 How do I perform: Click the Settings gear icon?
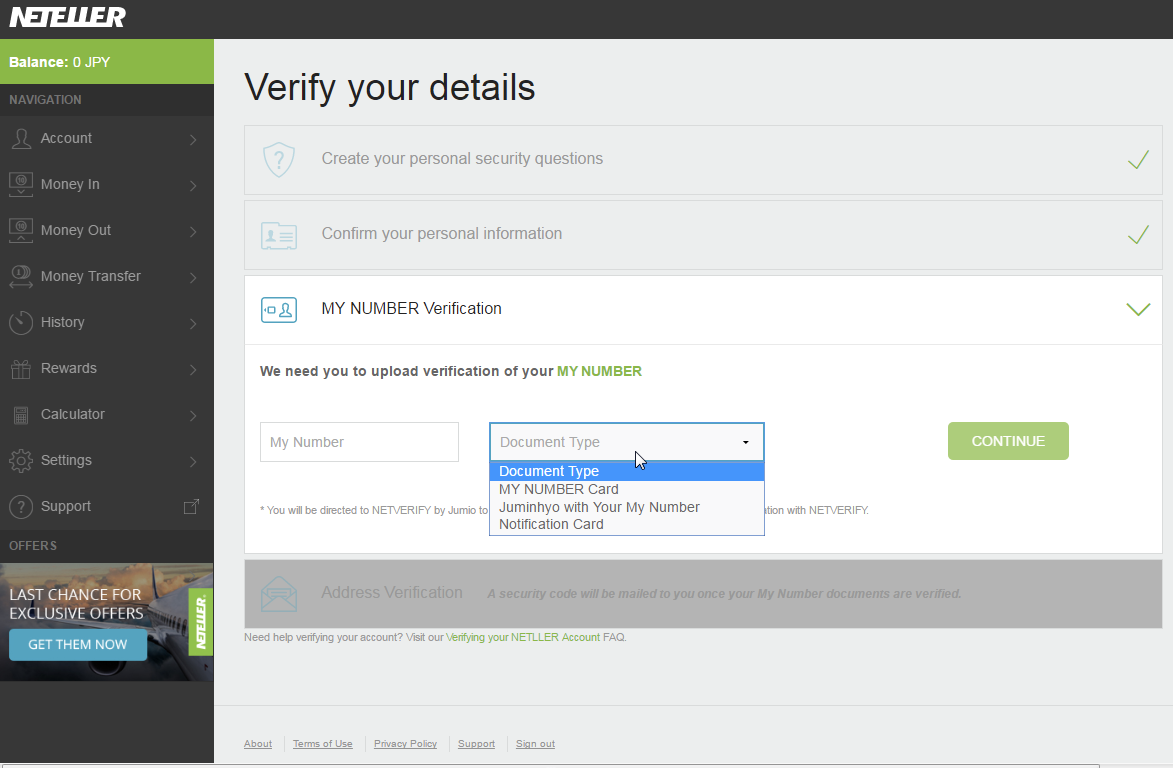(21, 461)
